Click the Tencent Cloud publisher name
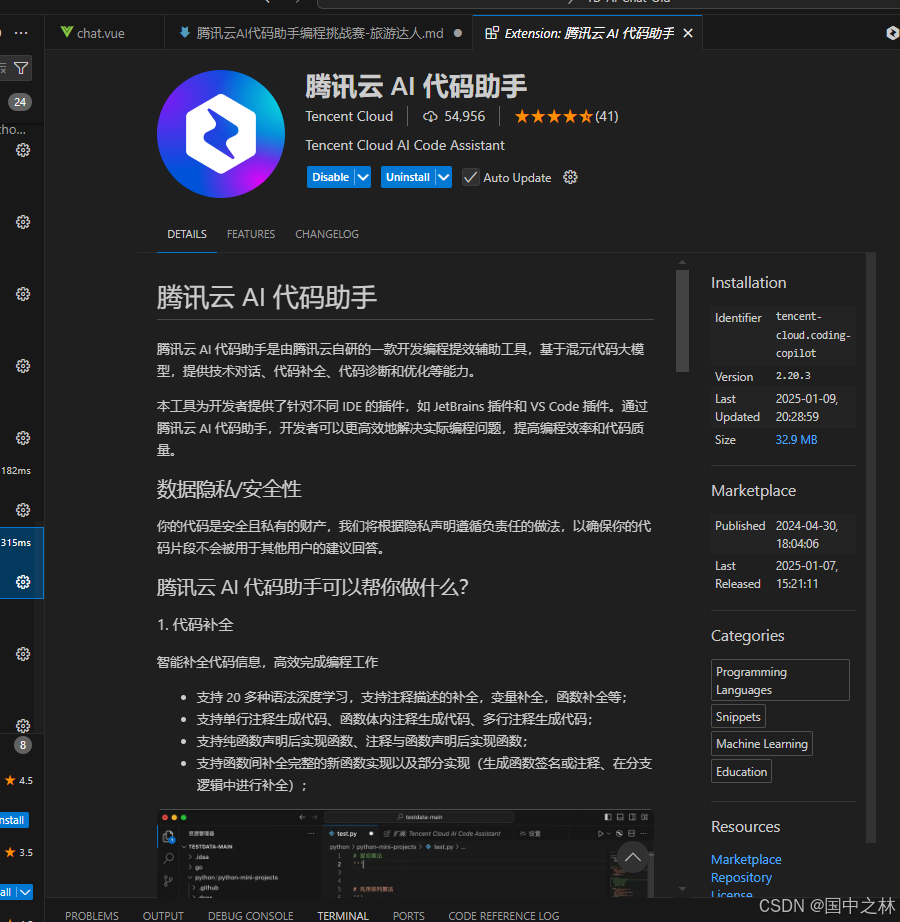The height and width of the screenshot is (922, 900). pos(349,116)
